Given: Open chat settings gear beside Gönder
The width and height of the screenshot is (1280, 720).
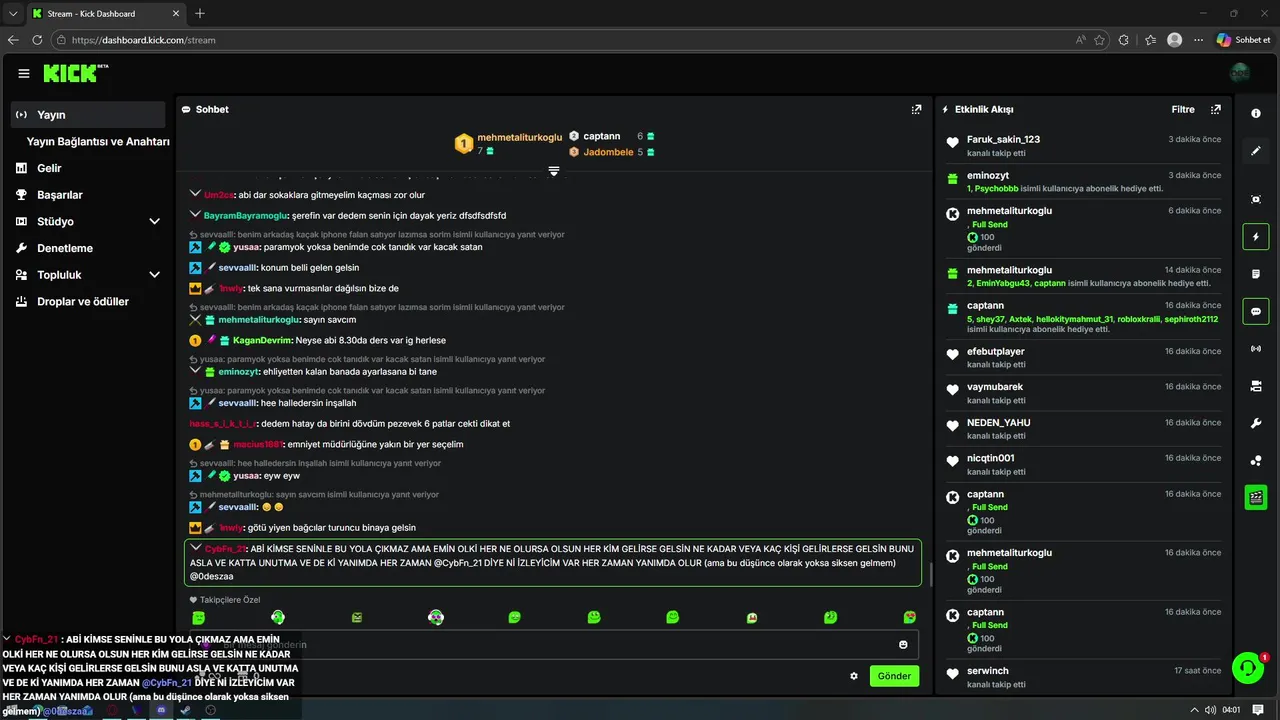Looking at the screenshot, I should click(x=854, y=676).
